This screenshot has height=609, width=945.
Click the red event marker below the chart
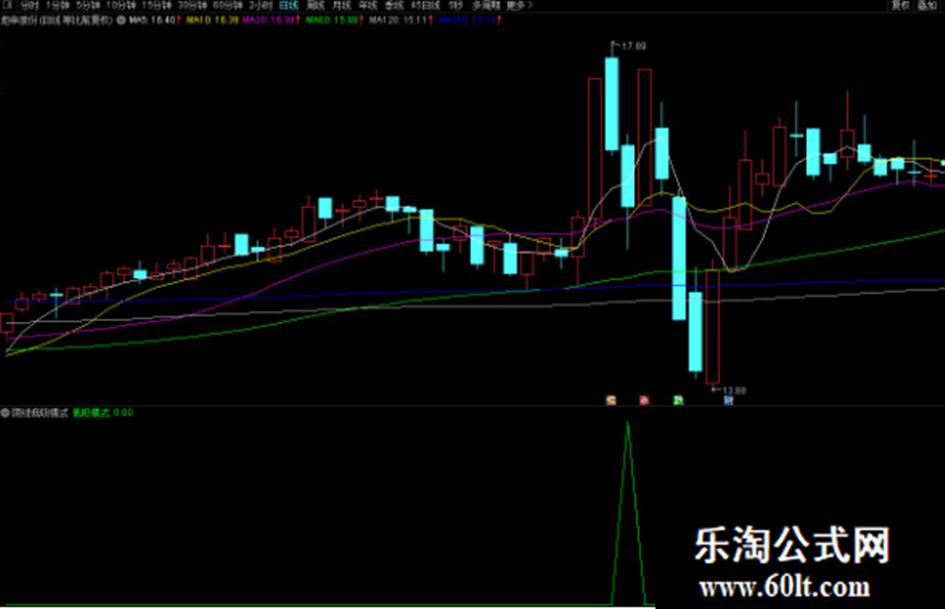[x=644, y=400]
